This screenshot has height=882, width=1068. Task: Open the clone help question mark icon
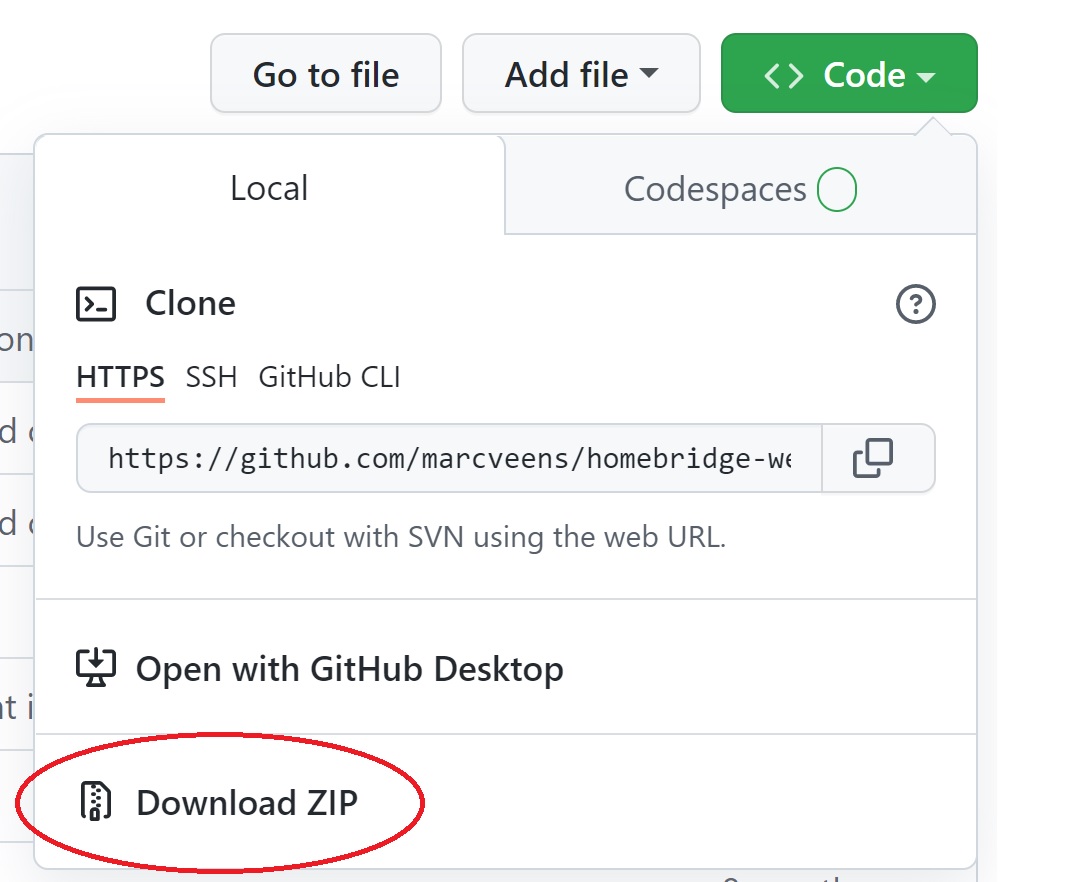(915, 304)
